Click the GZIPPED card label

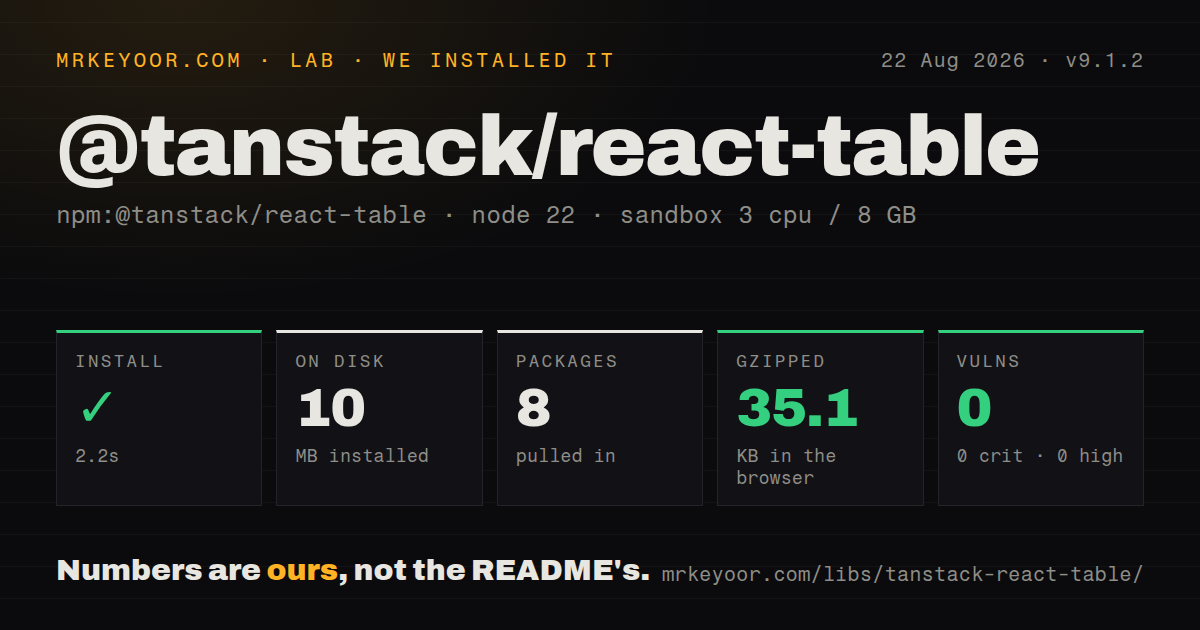(781, 361)
